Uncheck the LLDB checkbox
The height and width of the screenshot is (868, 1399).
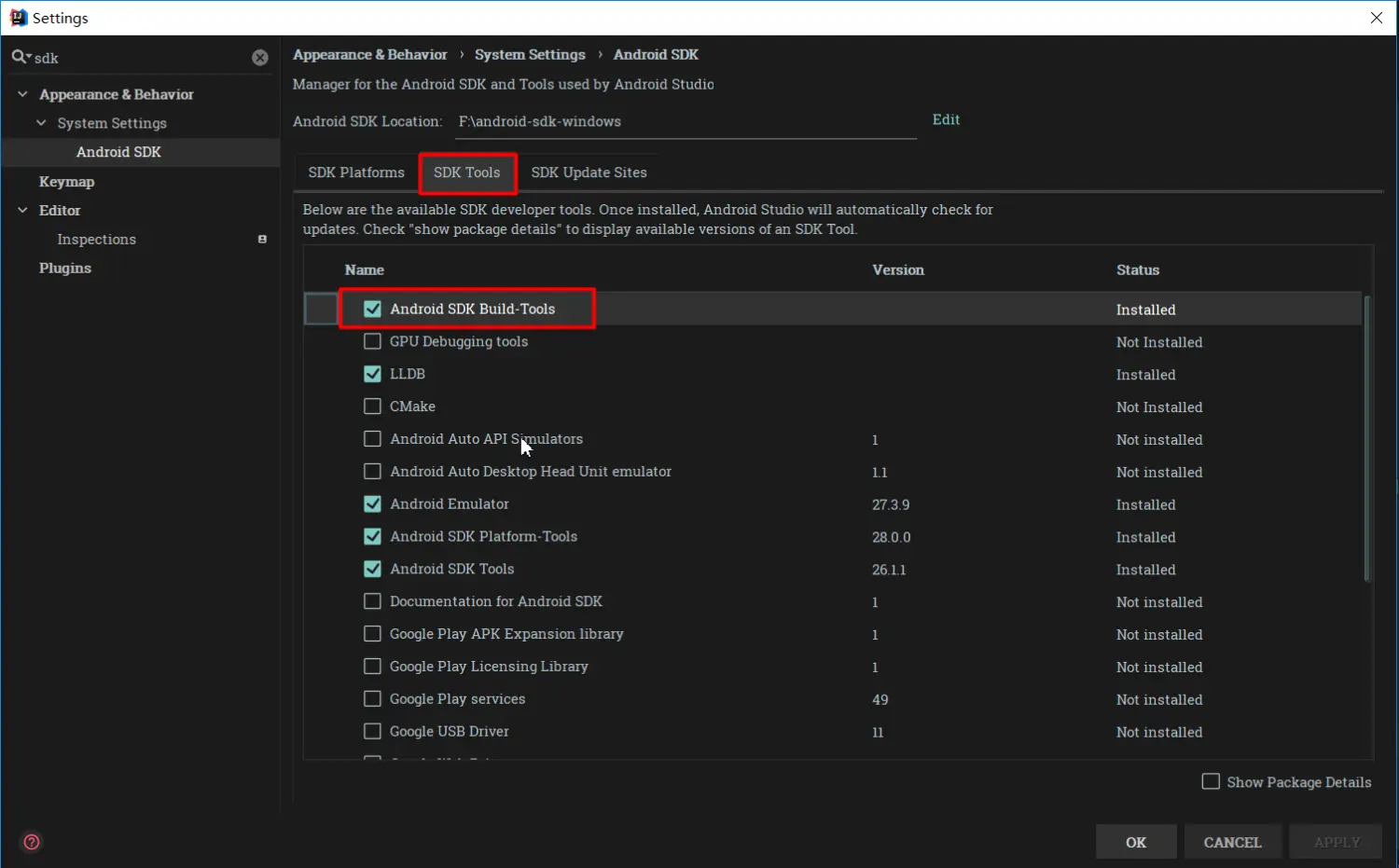(372, 374)
